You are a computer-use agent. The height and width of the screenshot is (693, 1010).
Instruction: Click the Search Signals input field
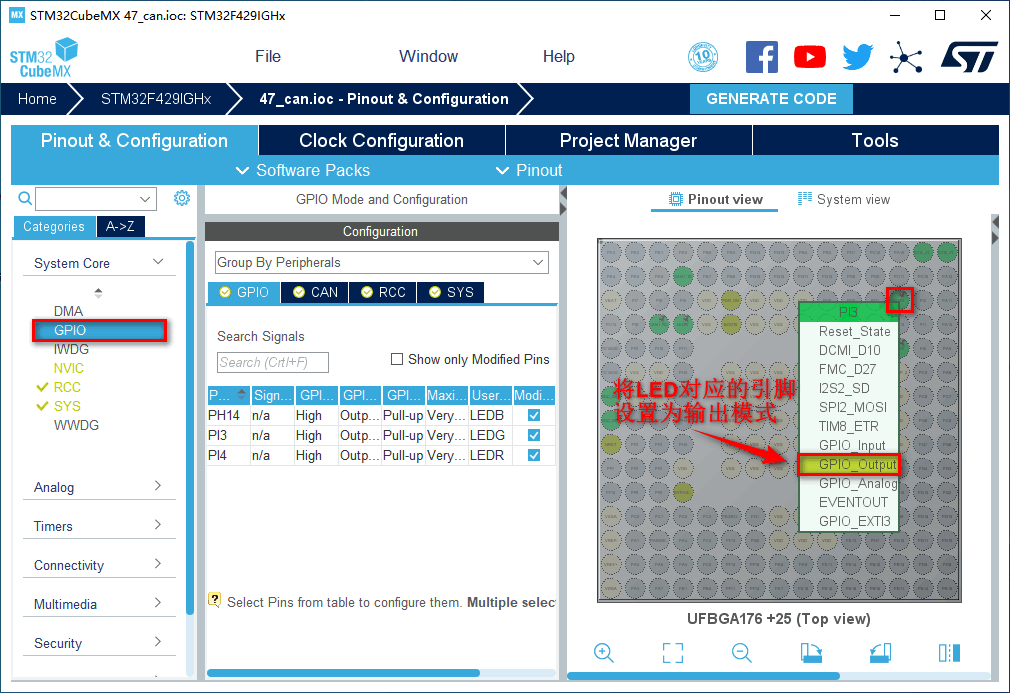coord(272,362)
